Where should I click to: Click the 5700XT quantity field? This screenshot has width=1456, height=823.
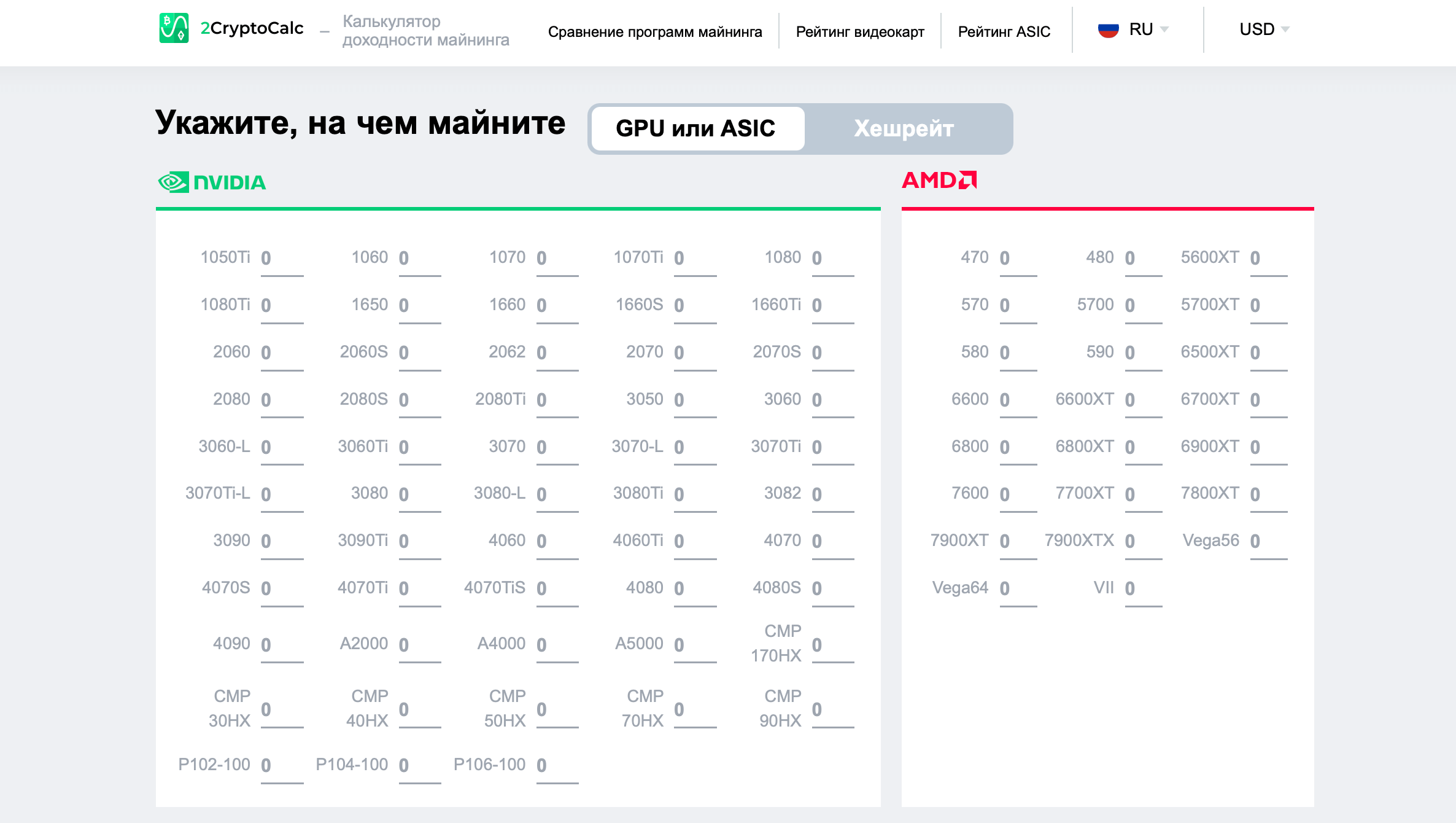1269,306
